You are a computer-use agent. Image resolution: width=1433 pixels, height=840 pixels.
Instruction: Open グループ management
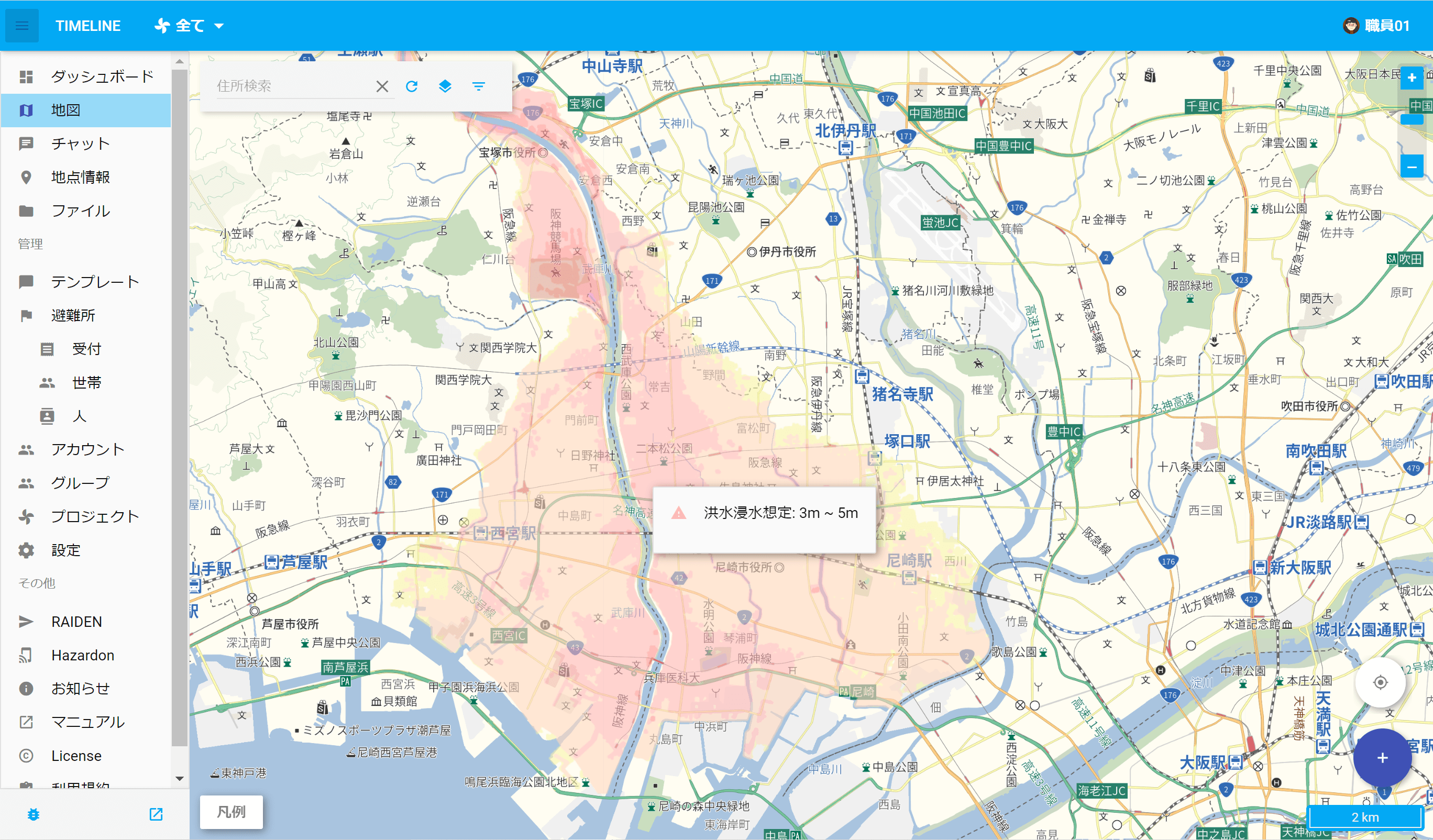[86, 483]
